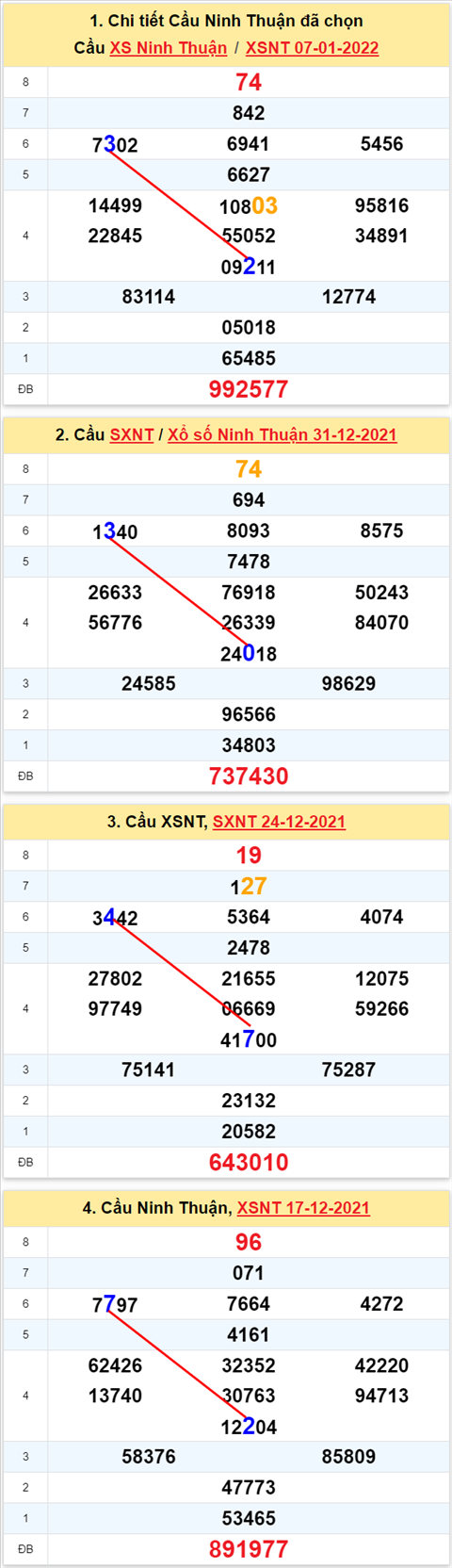Click eighth-prize number 96 in fourth table

(249, 1242)
